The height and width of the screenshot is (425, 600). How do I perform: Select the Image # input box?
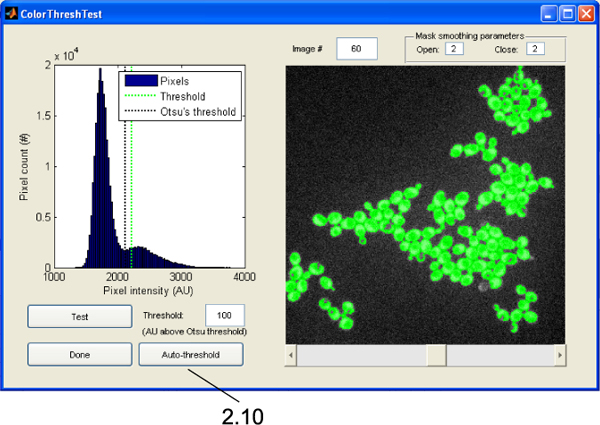click(356, 48)
